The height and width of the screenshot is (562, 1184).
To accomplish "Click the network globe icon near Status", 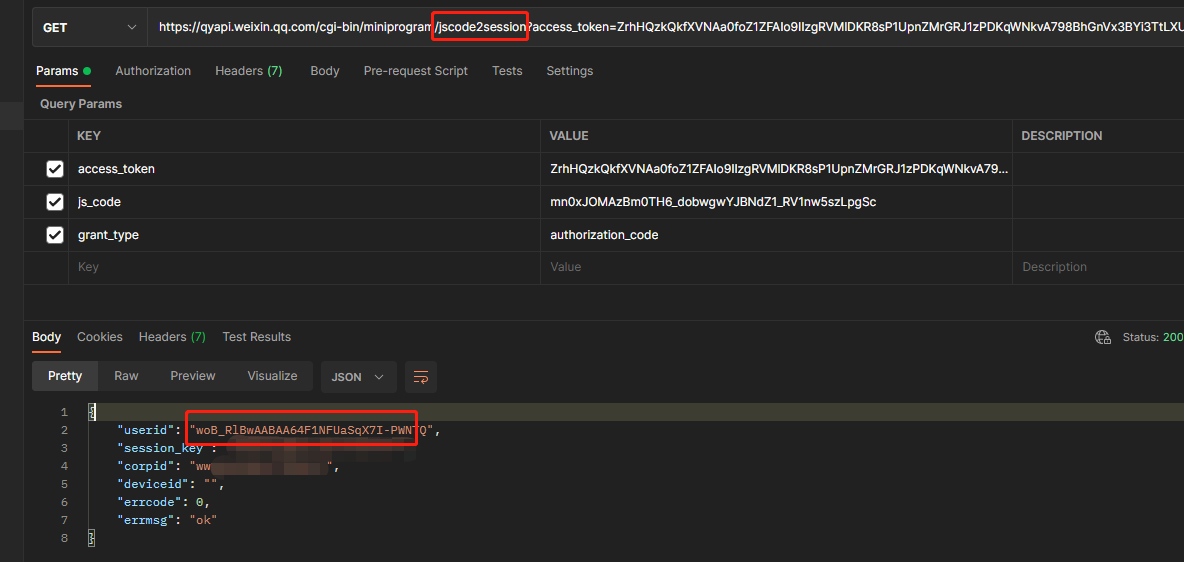I will click(1103, 337).
